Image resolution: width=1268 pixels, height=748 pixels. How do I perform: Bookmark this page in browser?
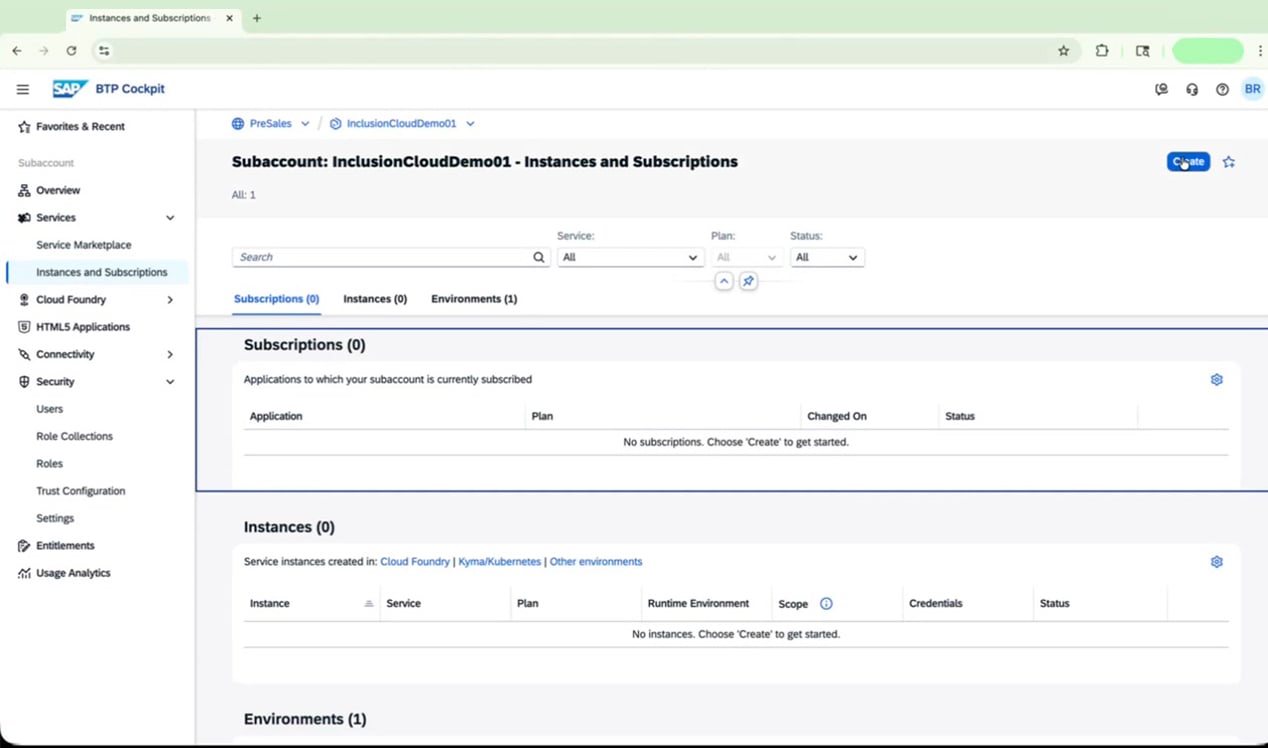pos(1064,51)
